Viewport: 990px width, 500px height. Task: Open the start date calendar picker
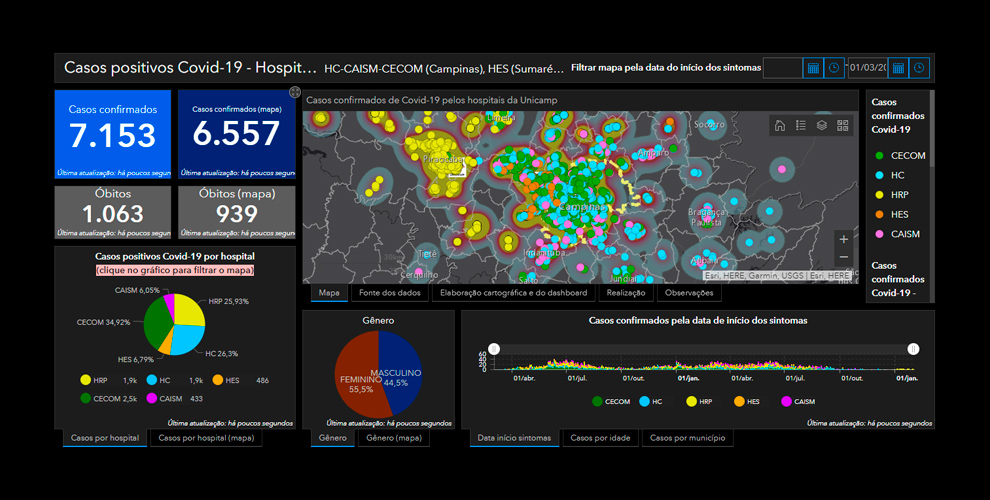coord(813,68)
